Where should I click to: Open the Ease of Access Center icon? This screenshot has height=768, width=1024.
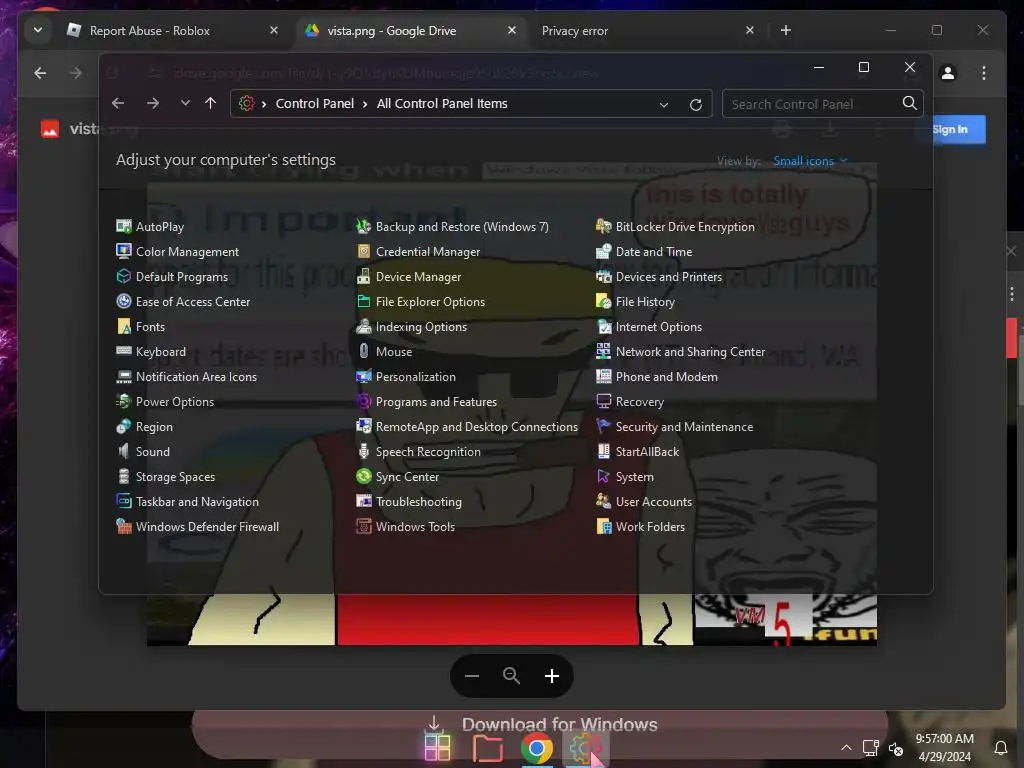tap(123, 301)
